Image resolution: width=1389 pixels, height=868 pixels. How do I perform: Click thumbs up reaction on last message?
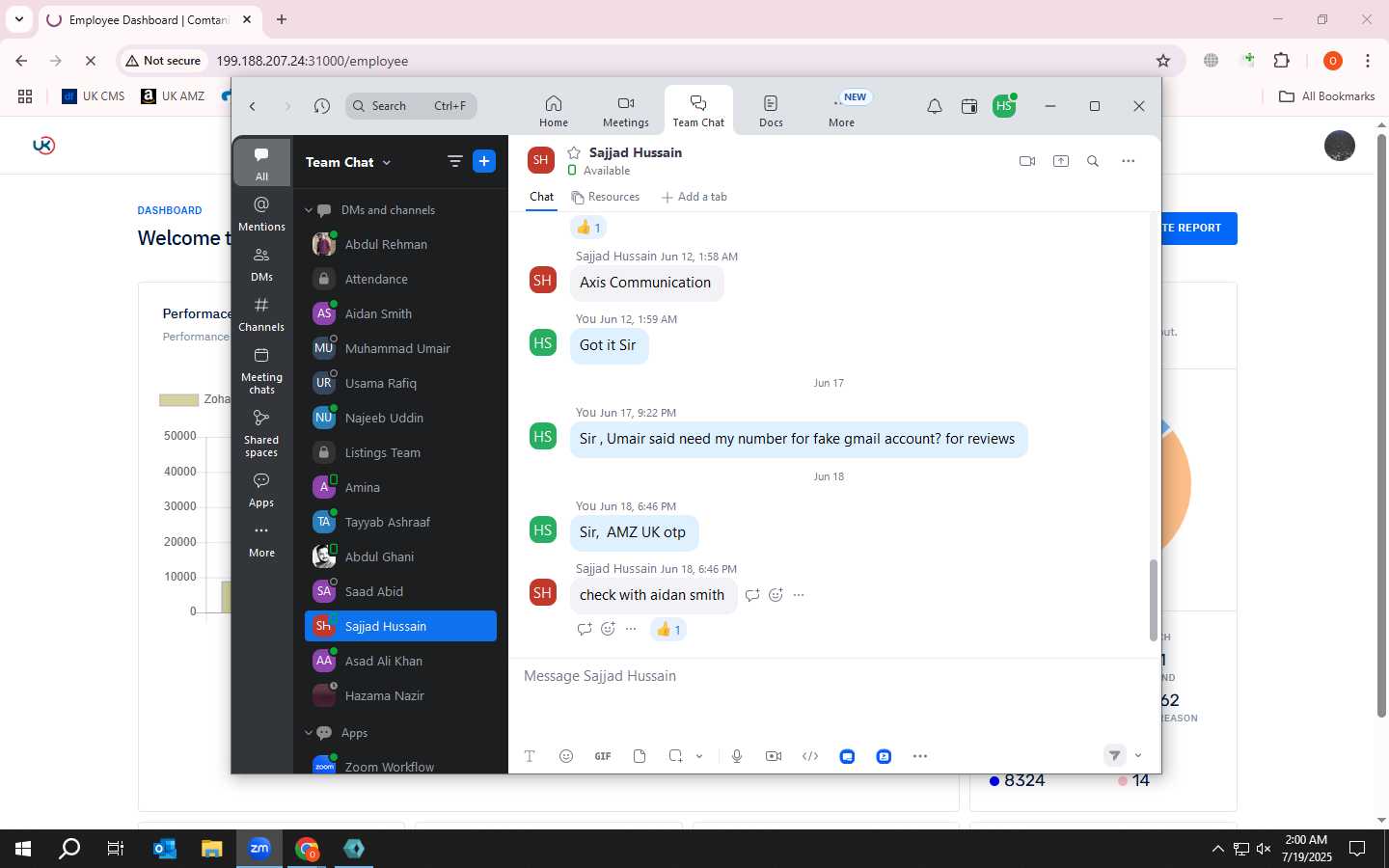[668, 630]
